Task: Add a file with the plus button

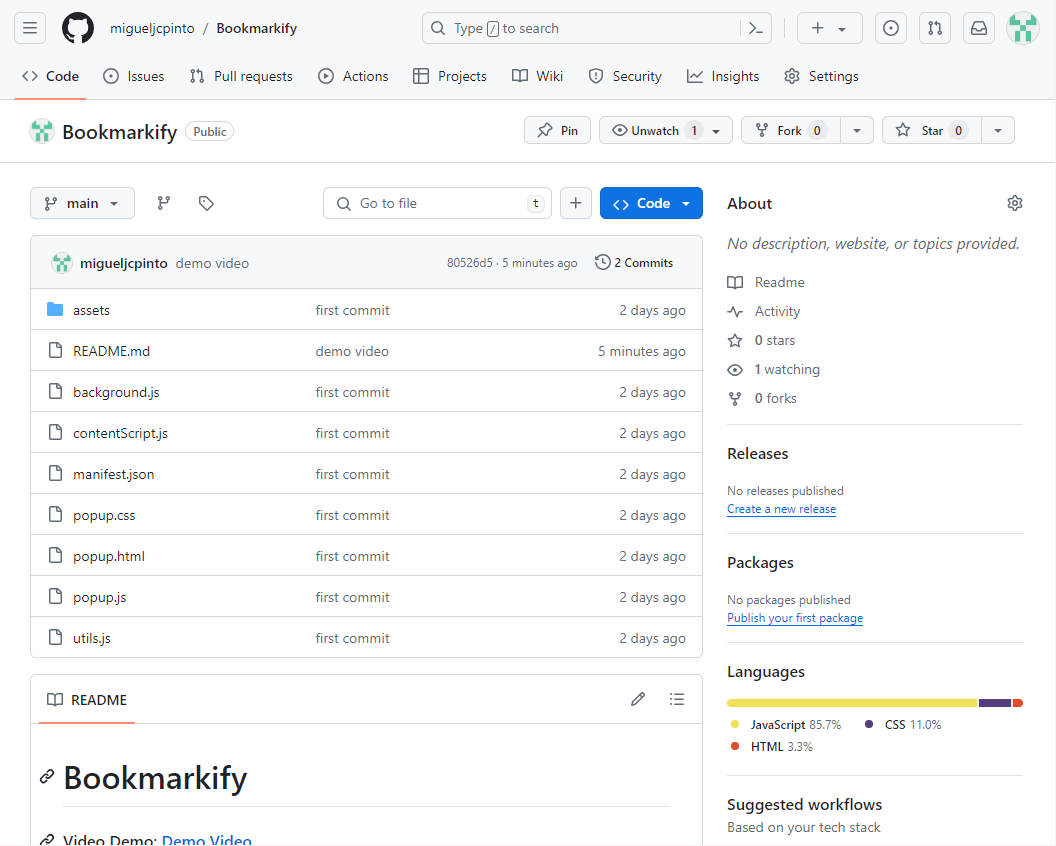Action: (x=576, y=203)
